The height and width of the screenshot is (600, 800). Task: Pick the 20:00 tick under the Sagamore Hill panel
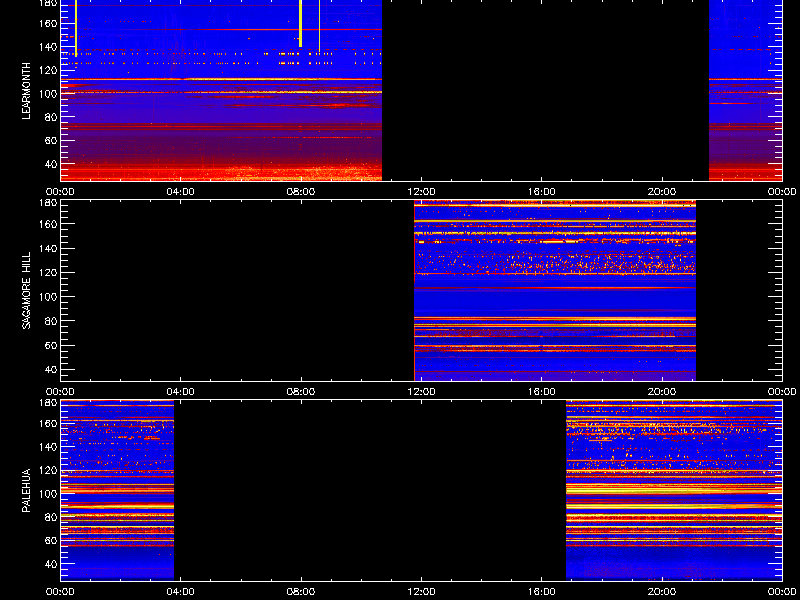coord(662,392)
